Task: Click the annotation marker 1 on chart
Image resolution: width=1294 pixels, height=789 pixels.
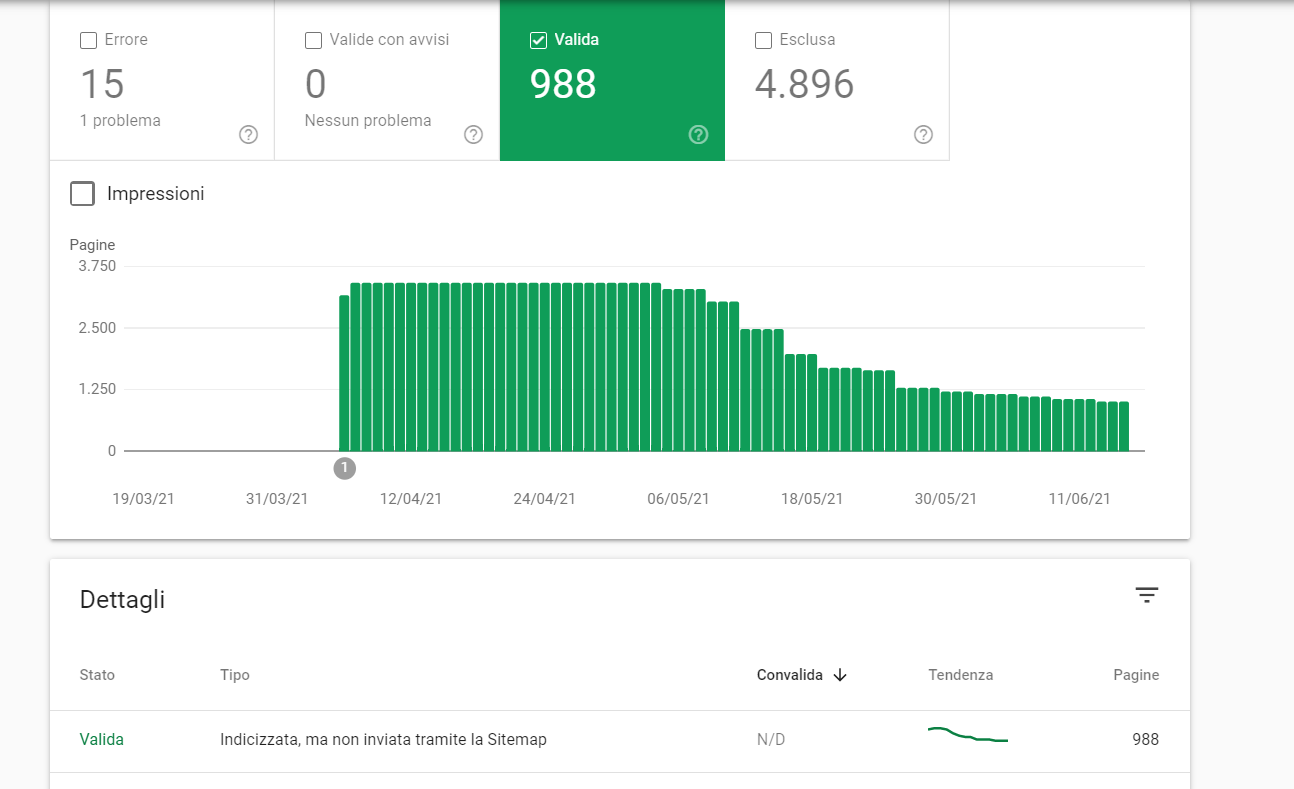Action: 344,468
